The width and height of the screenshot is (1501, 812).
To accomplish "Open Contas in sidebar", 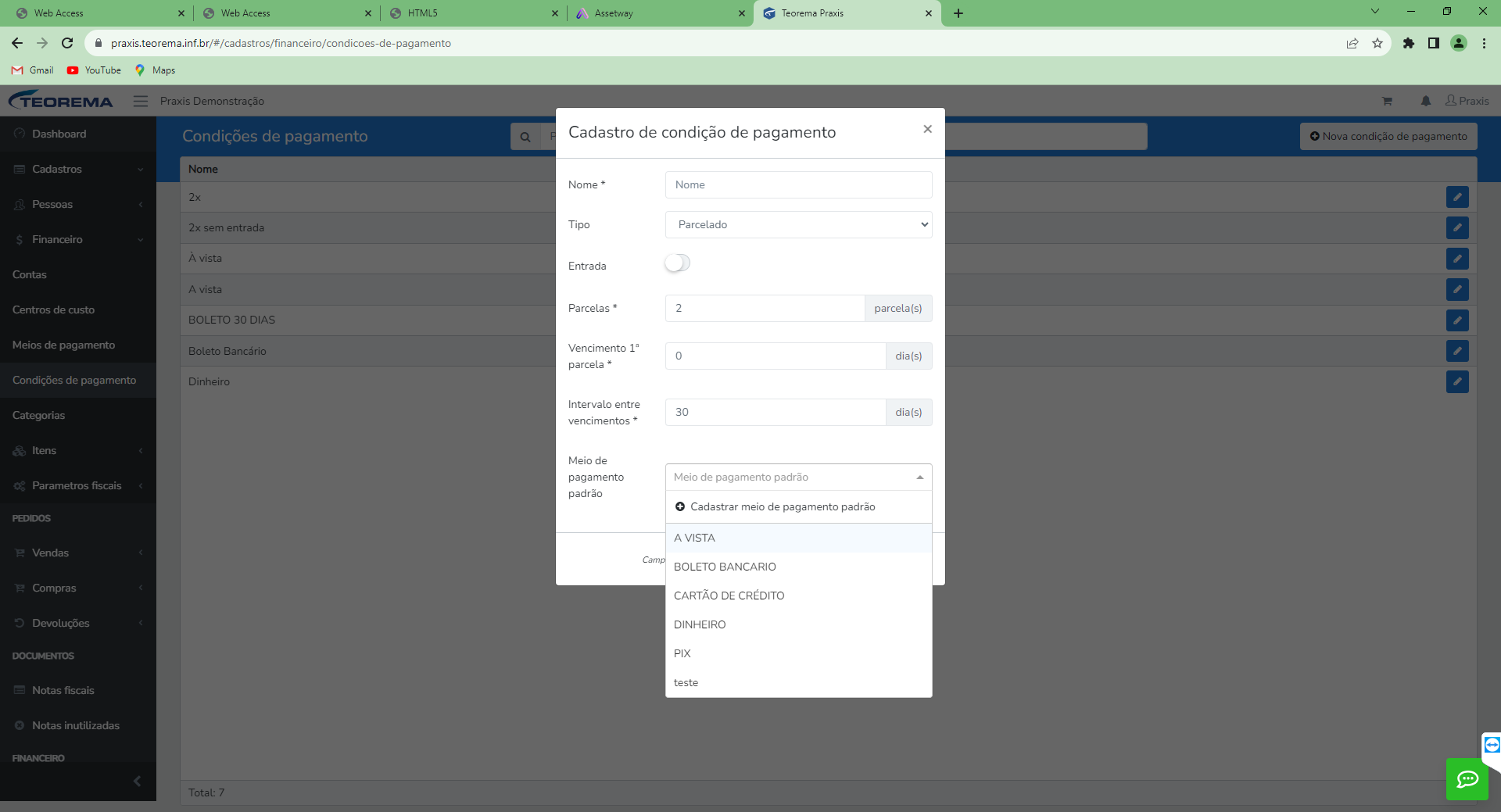I will (x=78, y=274).
